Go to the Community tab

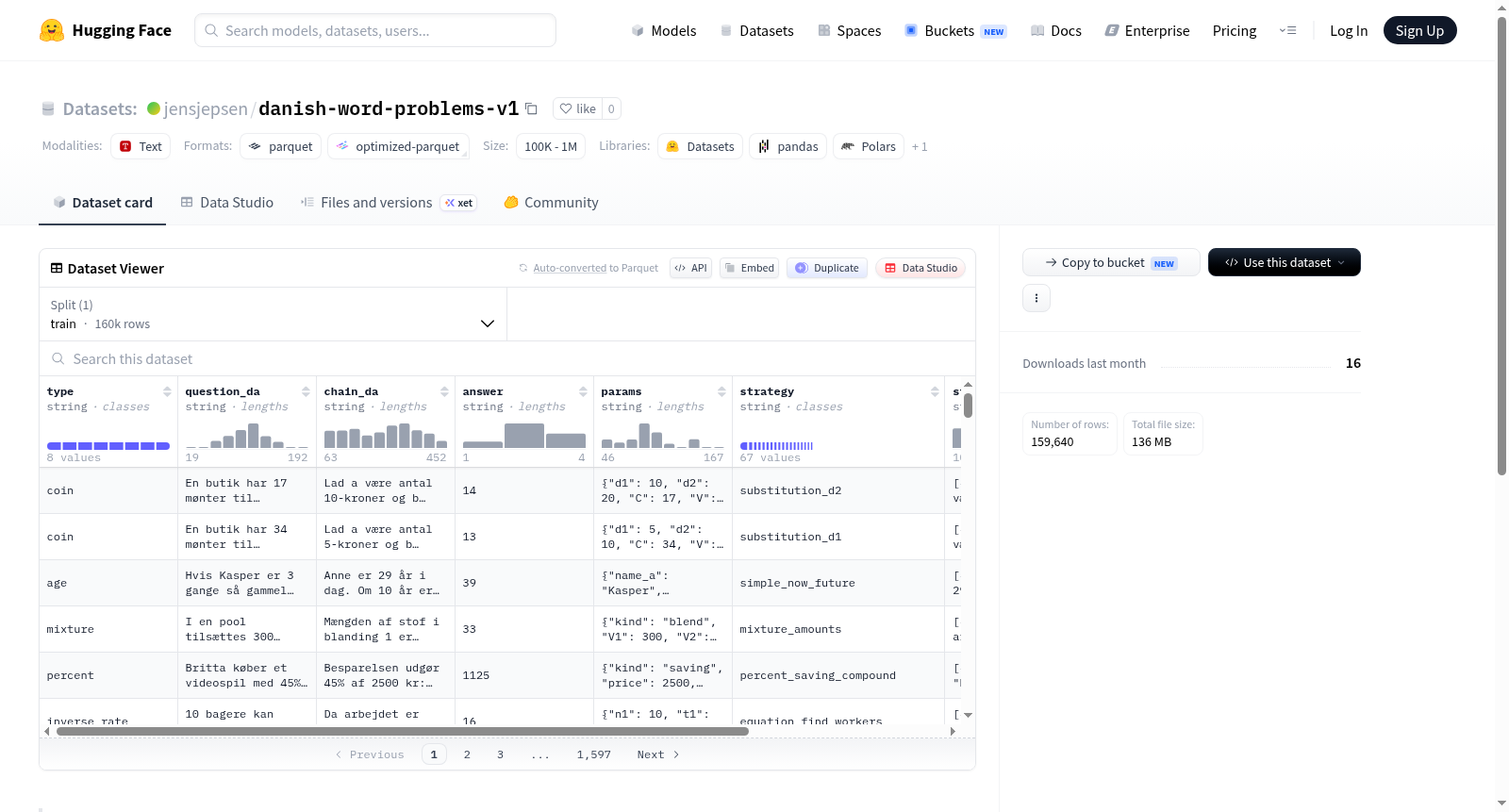tap(551, 203)
